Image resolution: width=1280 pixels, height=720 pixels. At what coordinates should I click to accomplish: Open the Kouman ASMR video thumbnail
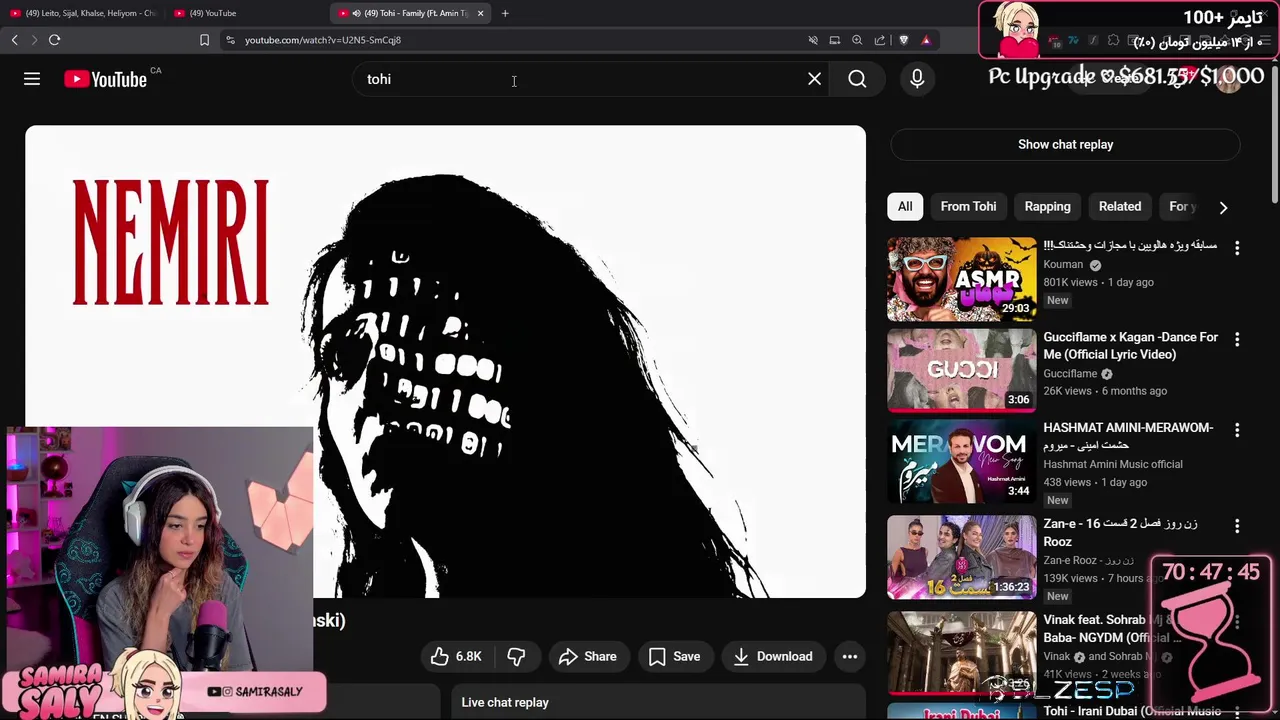tap(962, 279)
